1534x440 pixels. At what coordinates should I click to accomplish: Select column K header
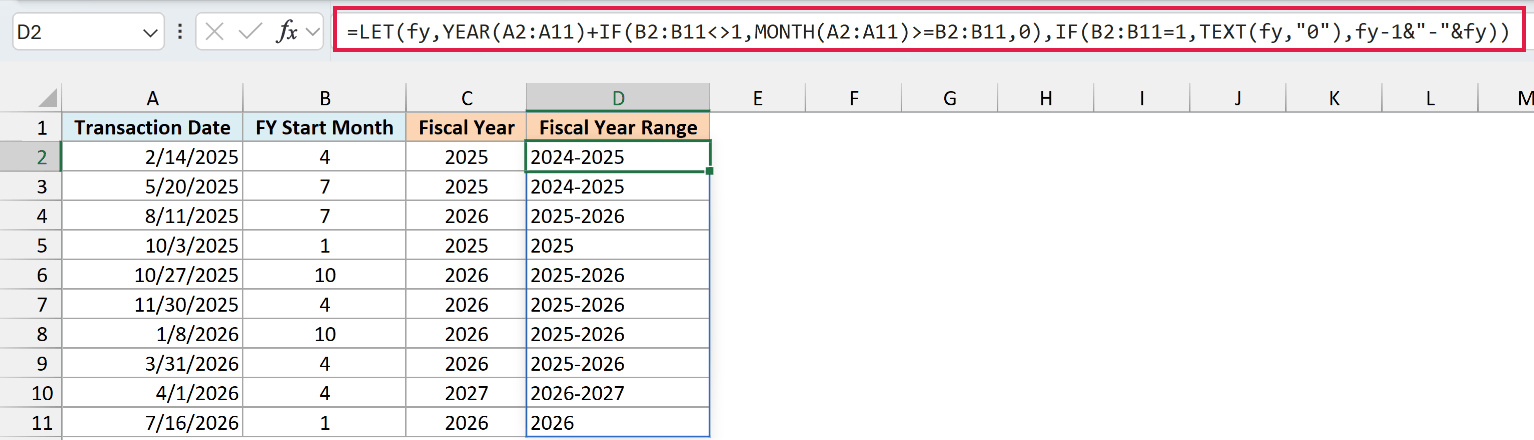1334,98
